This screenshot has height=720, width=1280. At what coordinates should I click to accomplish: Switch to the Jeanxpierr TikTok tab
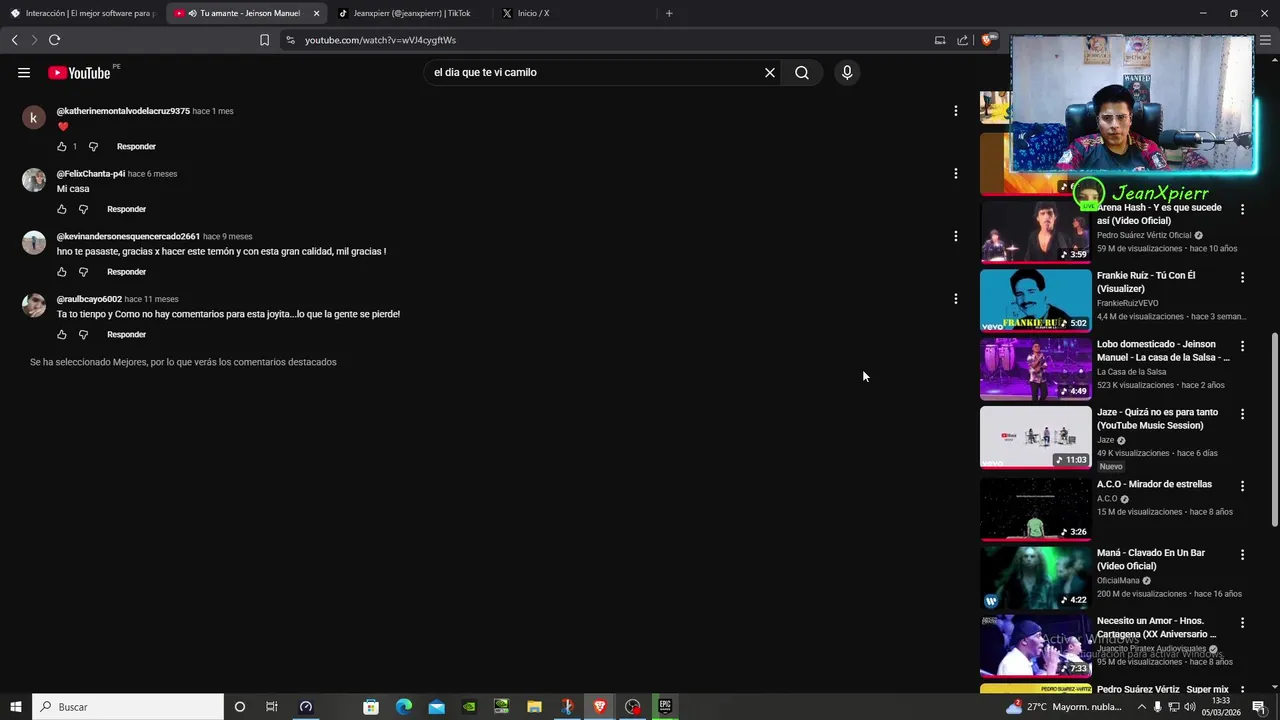(x=411, y=13)
